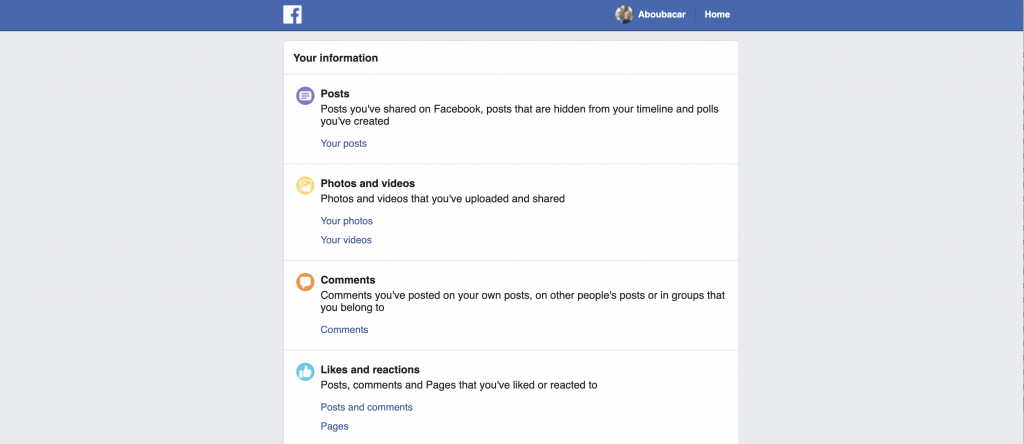Open the Pages link under Likes

334,426
